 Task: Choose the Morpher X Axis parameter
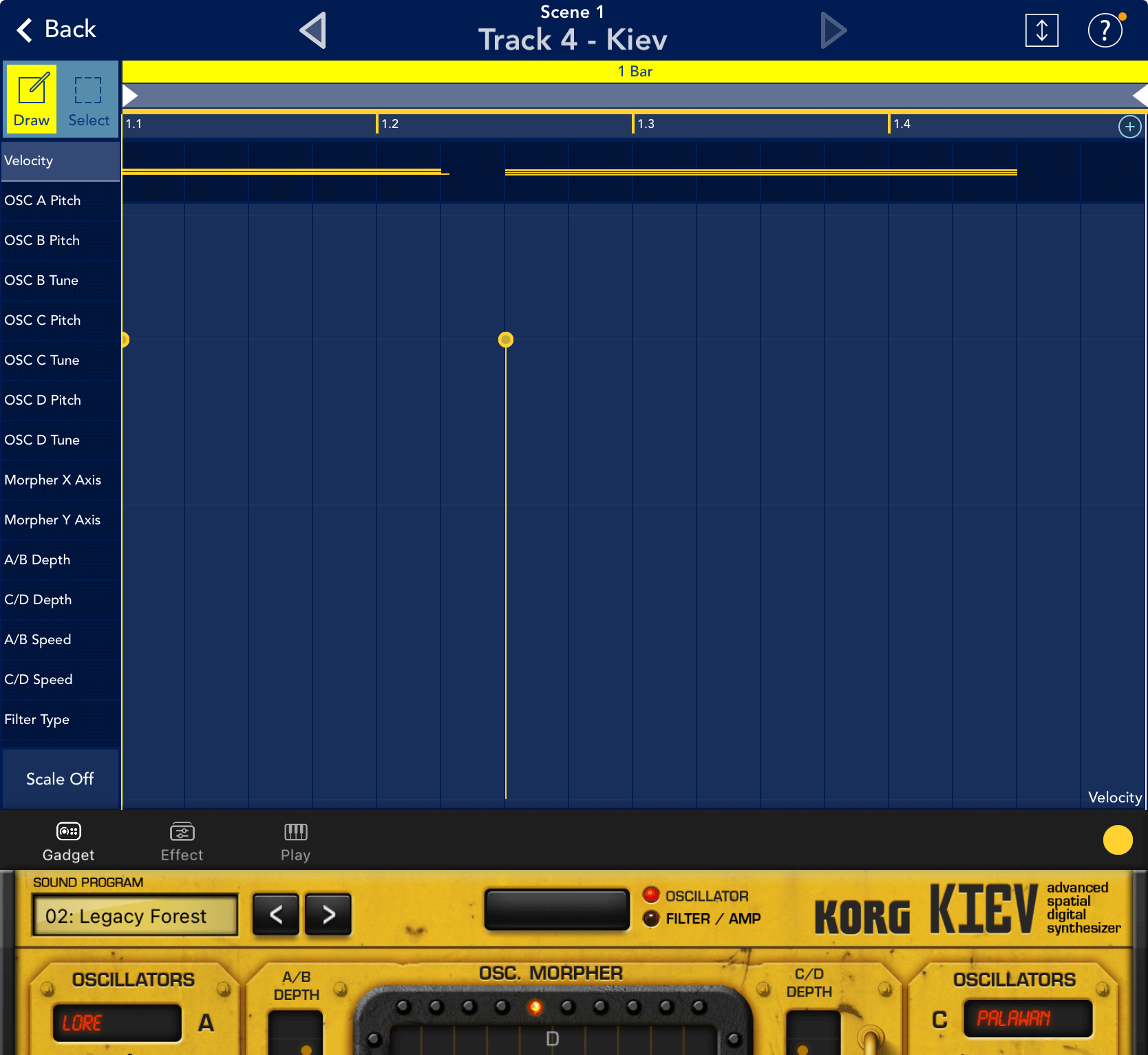pyautogui.click(x=60, y=480)
